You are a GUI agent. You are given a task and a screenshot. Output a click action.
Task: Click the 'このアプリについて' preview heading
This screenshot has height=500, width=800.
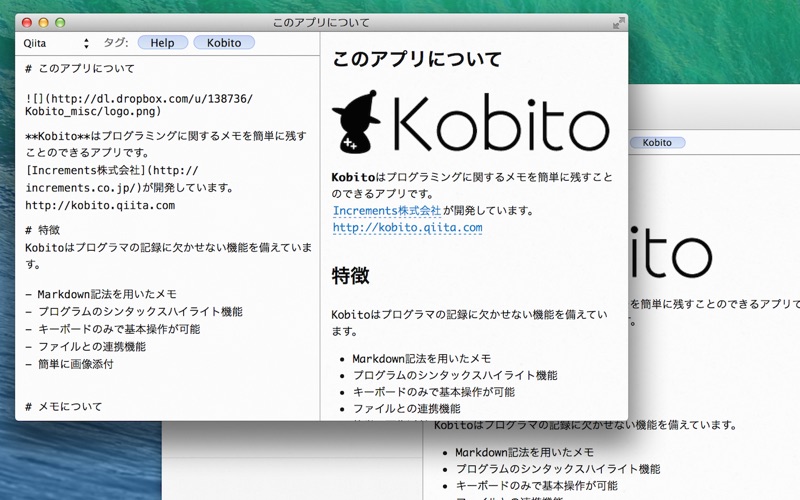(x=417, y=59)
